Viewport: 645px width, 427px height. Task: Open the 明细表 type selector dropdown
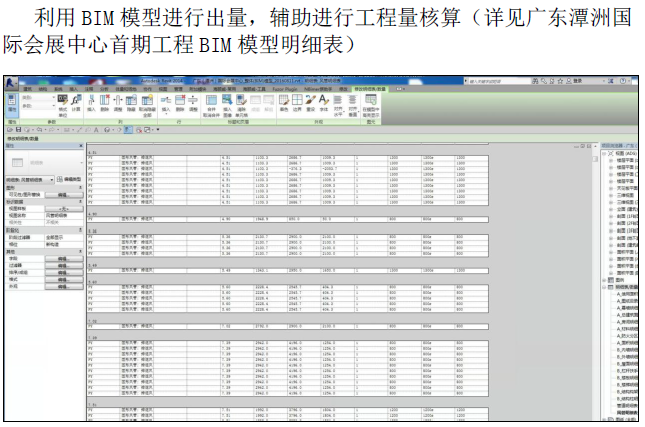tap(44, 163)
